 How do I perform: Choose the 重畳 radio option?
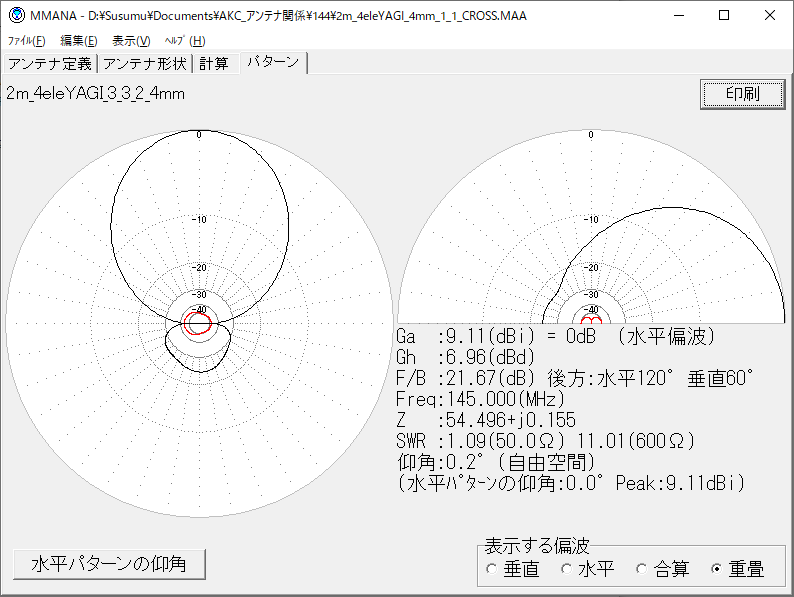pyautogui.click(x=716, y=569)
